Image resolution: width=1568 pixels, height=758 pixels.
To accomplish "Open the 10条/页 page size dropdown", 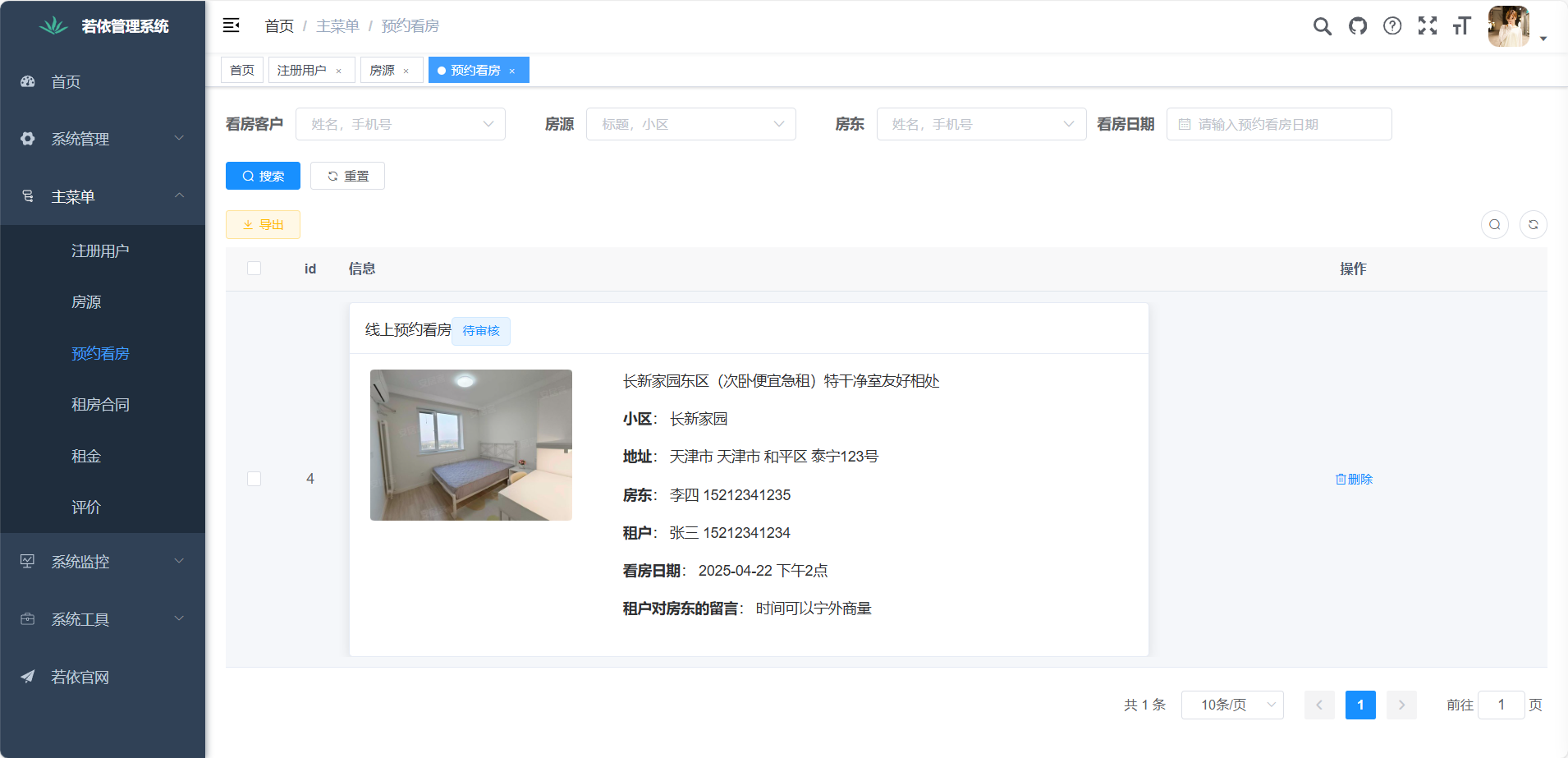I will tap(1232, 705).
